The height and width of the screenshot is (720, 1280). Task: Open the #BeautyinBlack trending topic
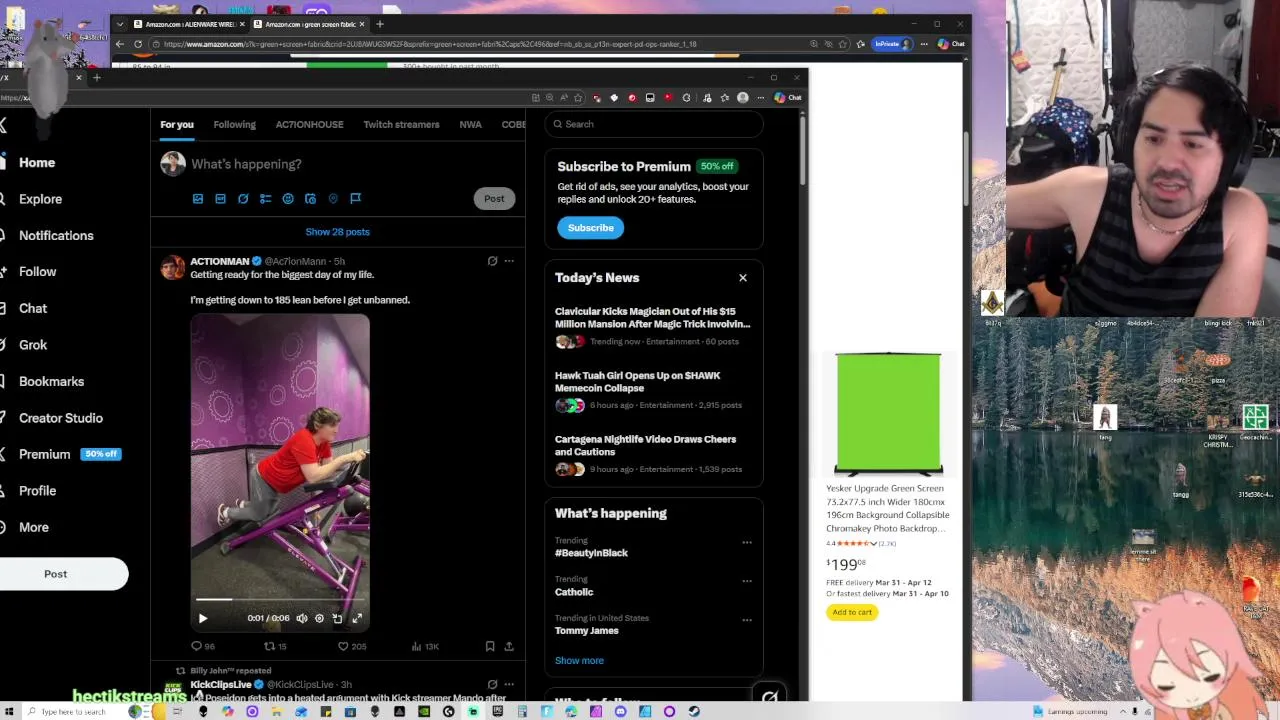tap(591, 553)
